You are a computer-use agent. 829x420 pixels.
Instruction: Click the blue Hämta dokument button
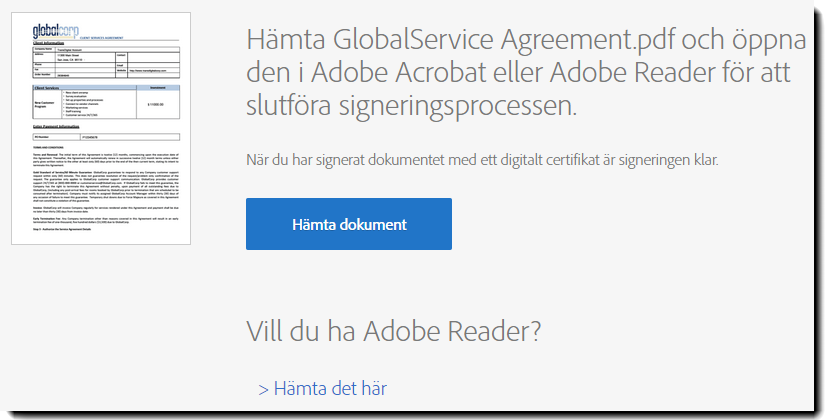349,224
